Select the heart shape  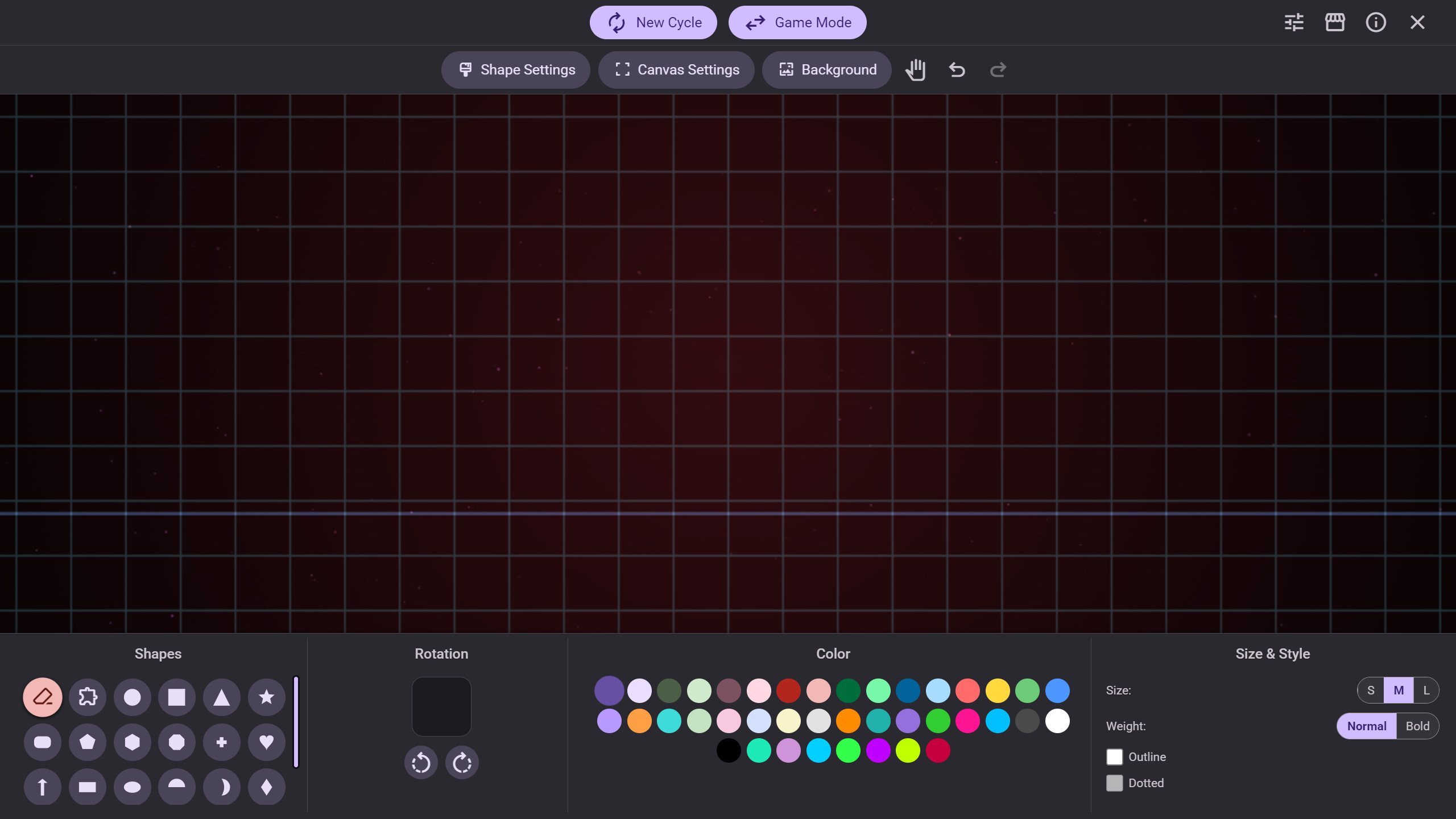coord(266,742)
